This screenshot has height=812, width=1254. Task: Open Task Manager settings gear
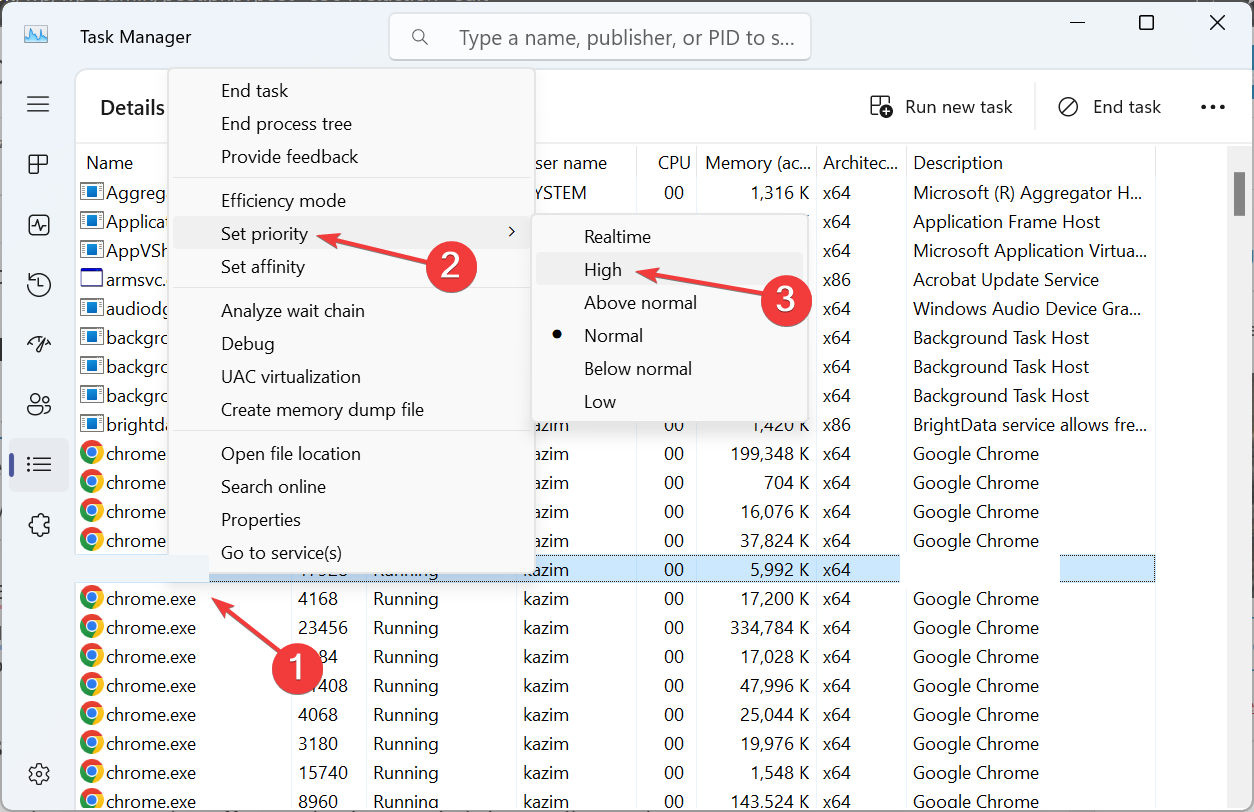click(38, 773)
